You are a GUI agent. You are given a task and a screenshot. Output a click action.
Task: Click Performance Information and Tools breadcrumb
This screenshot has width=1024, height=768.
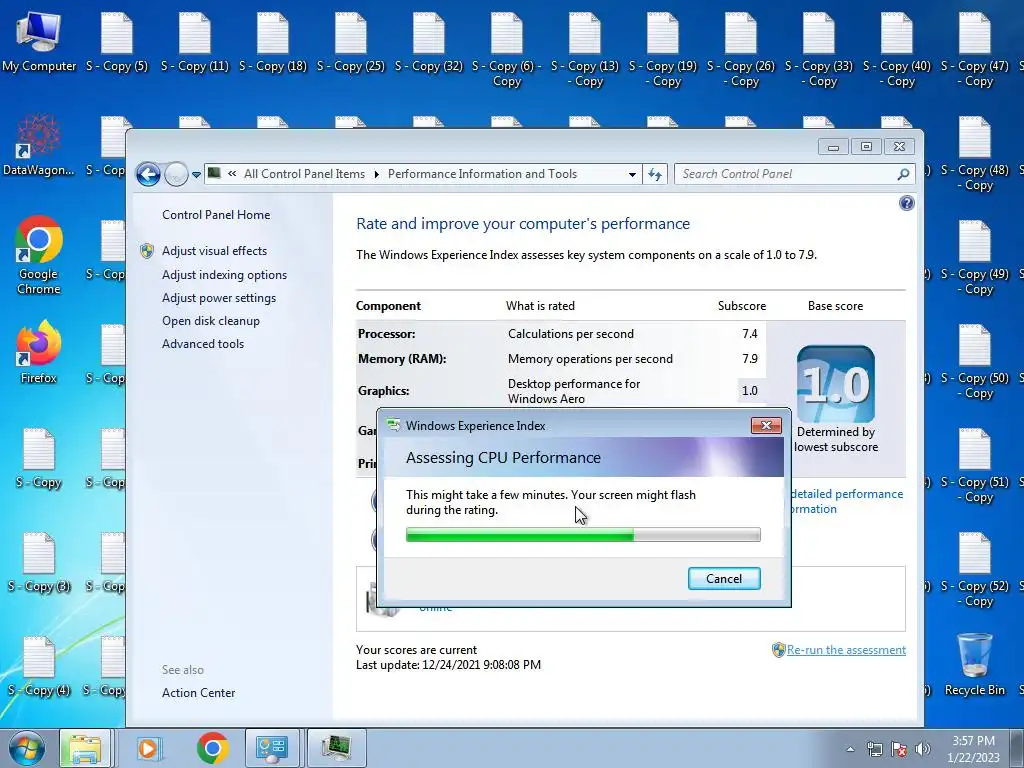[x=482, y=174]
